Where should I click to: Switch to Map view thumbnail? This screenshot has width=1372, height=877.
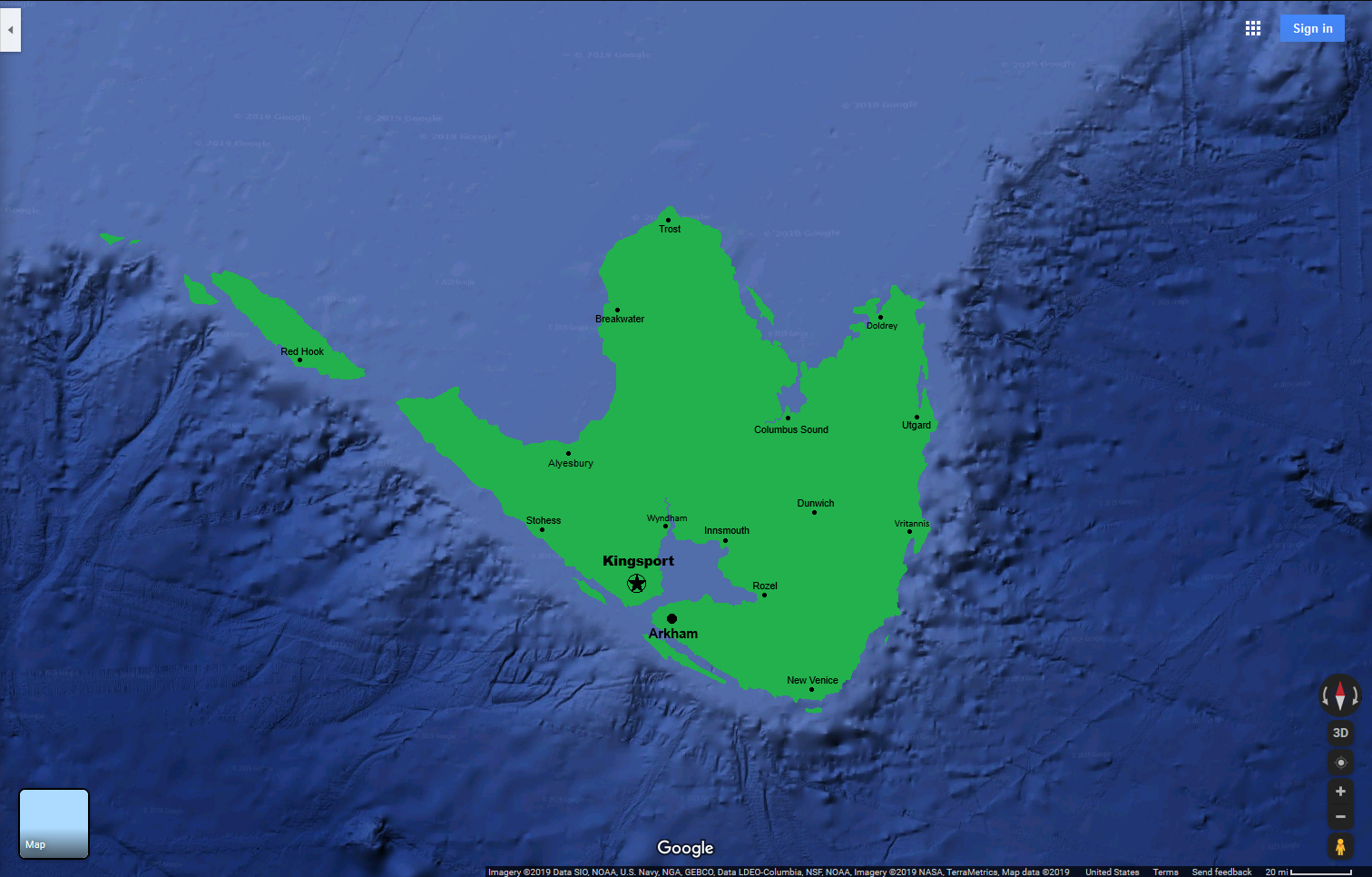coord(54,823)
